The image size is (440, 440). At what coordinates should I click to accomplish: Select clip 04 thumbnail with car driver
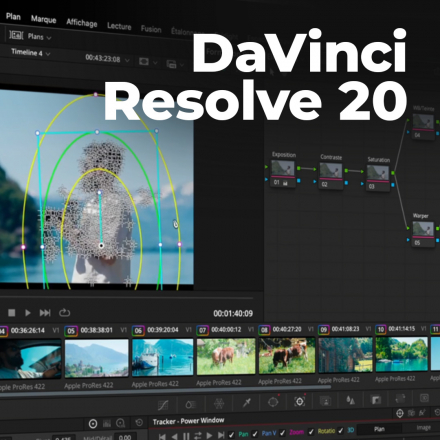[30, 359]
